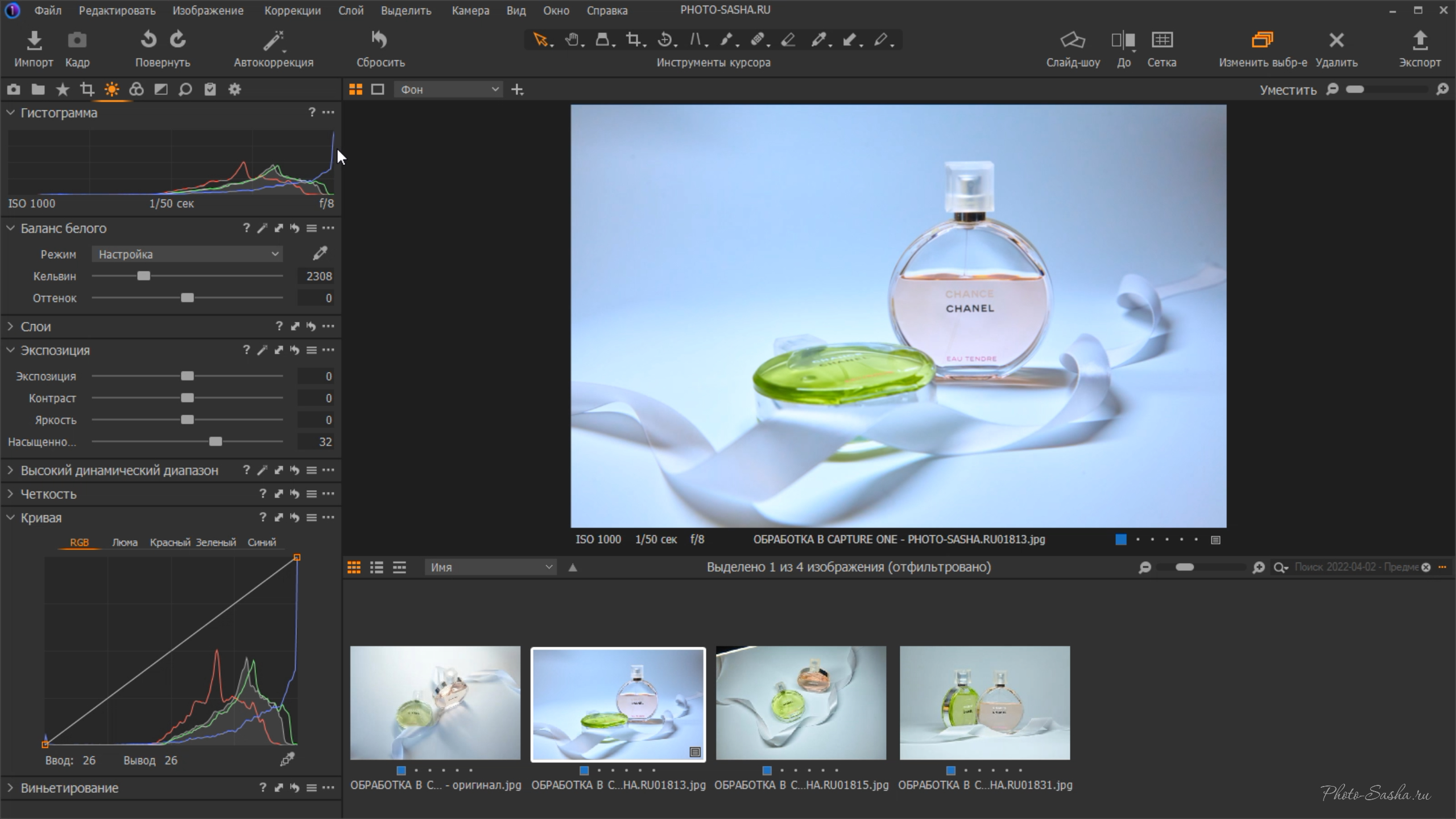Click the Import icon in toolbar
This screenshot has height=819, width=1456.
(34, 40)
